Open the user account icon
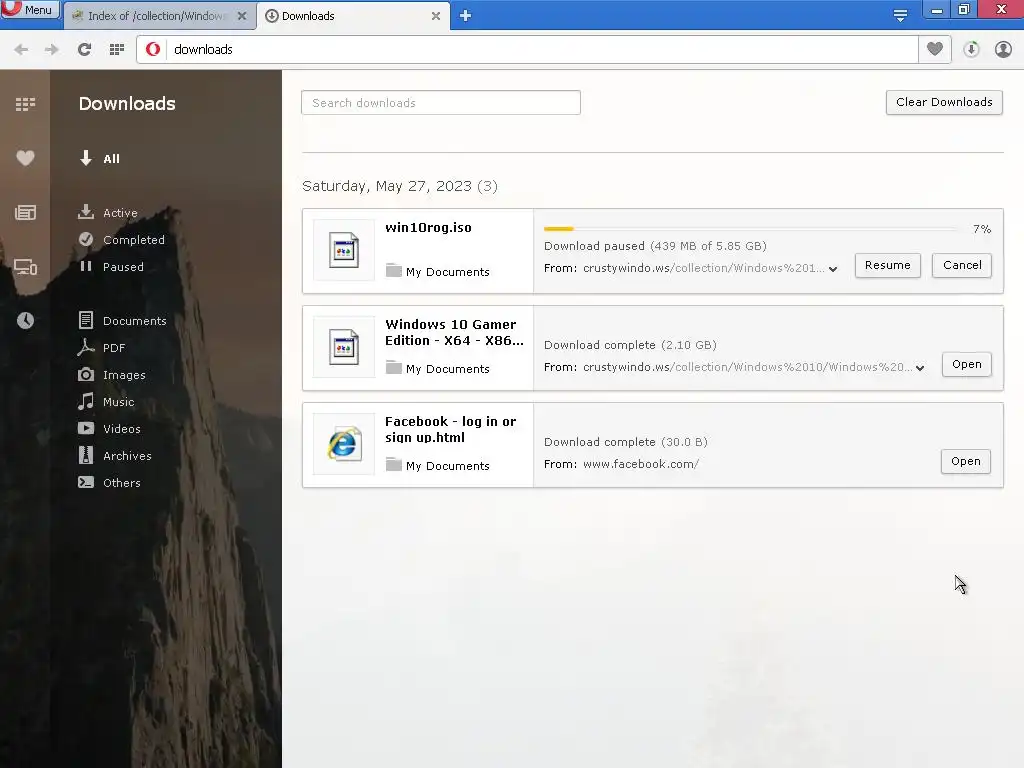 [1003, 49]
